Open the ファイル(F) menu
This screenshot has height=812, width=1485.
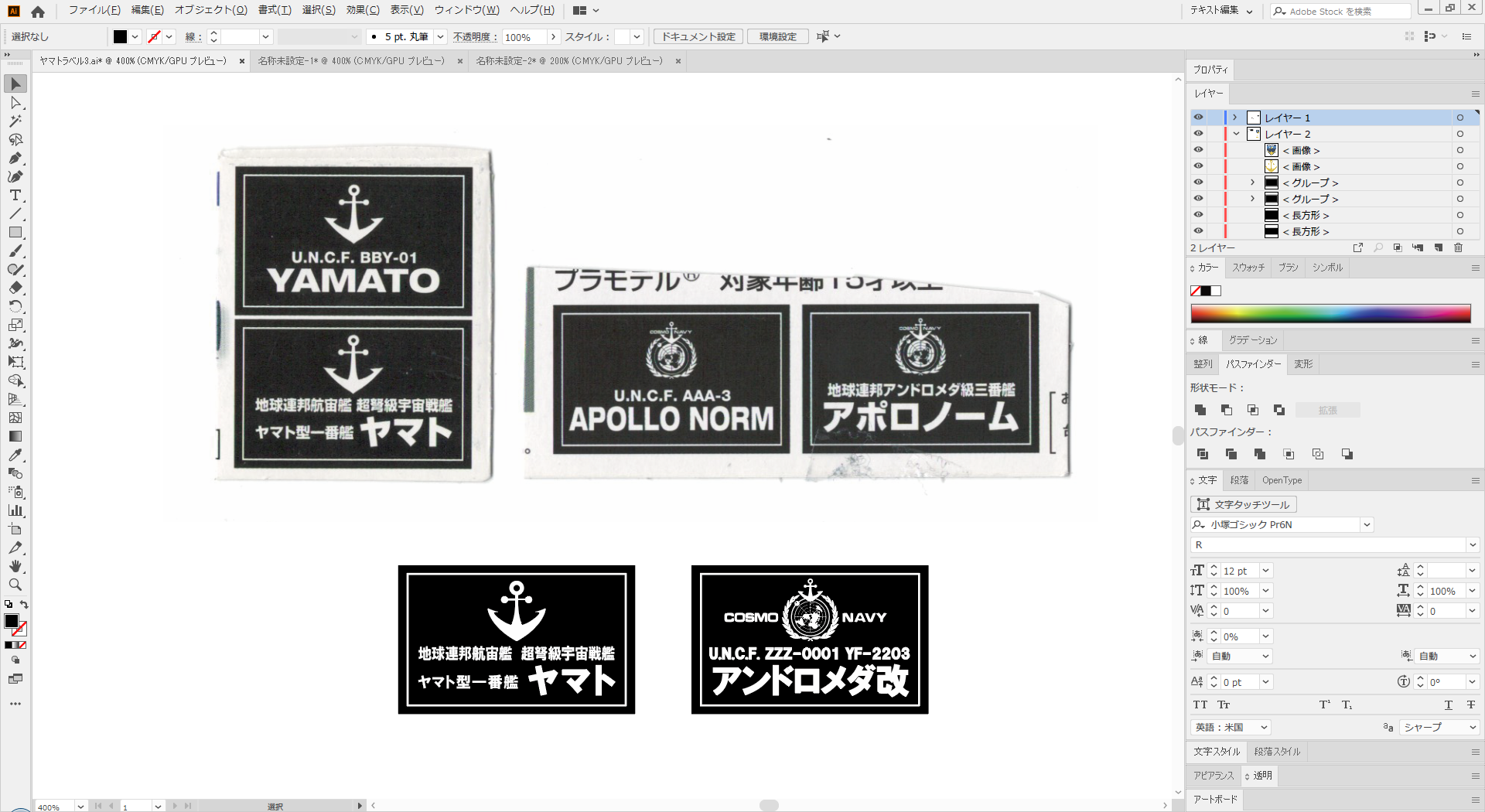[x=94, y=10]
